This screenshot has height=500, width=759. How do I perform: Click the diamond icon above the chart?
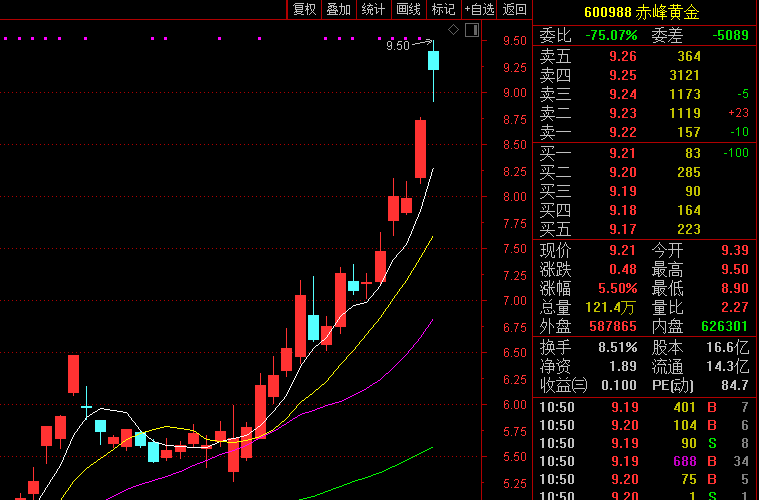pos(454,30)
